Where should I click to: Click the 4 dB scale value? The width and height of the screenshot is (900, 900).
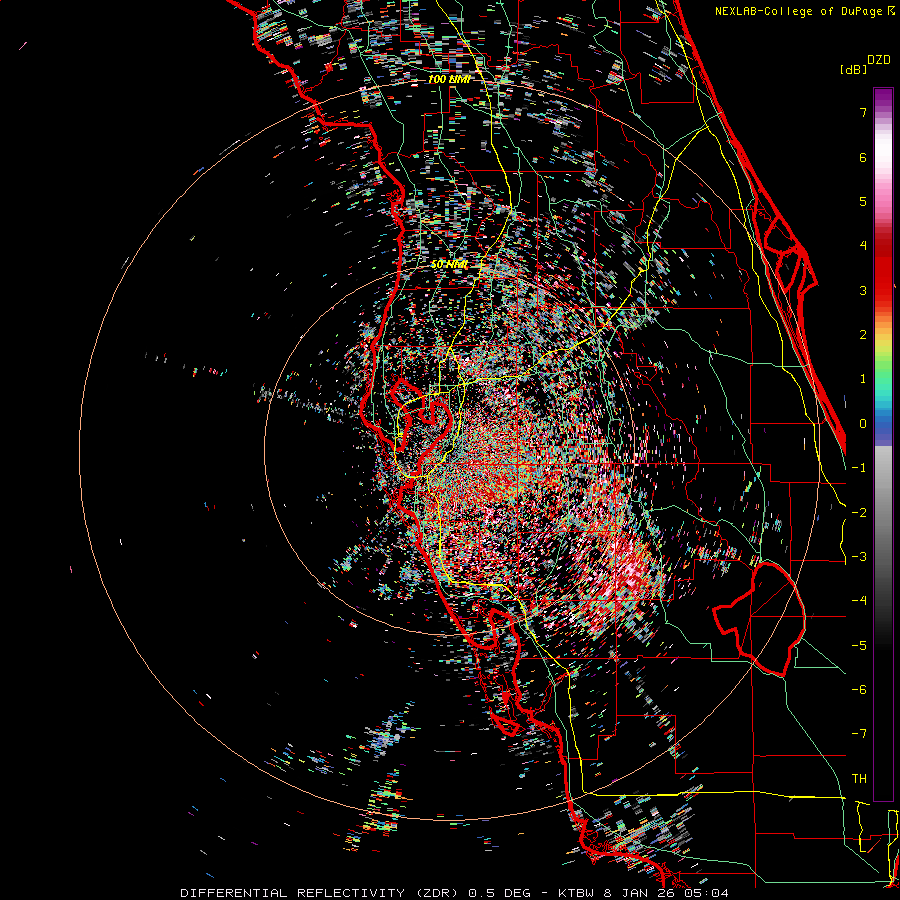(863, 246)
